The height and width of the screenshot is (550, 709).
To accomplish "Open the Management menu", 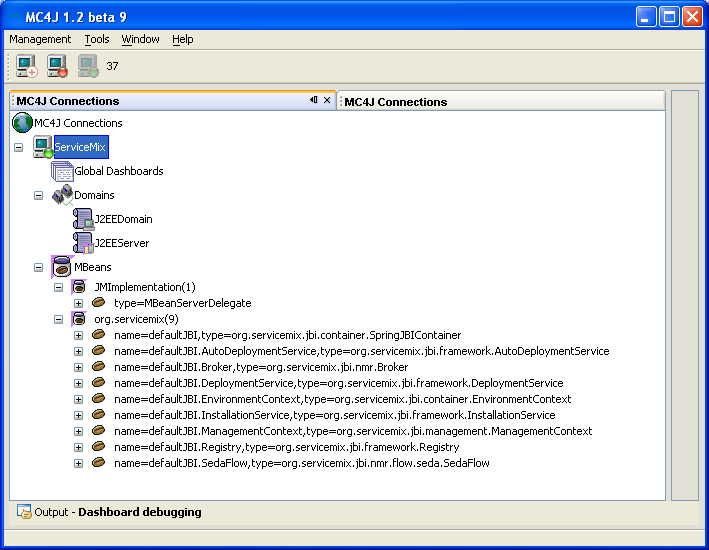I will coord(40,39).
